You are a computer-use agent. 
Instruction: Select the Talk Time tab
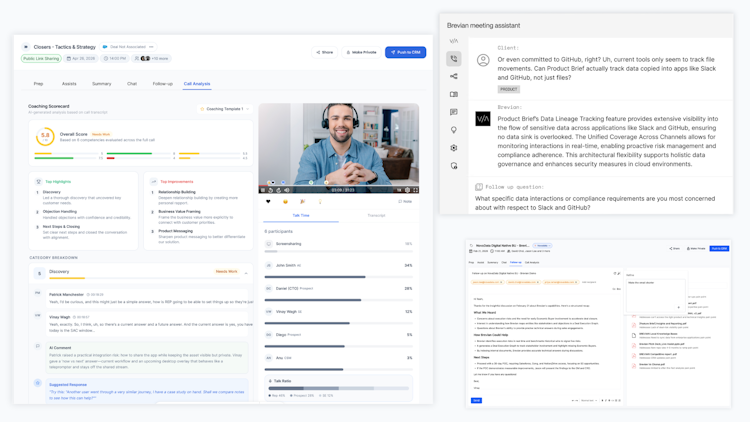(301, 215)
